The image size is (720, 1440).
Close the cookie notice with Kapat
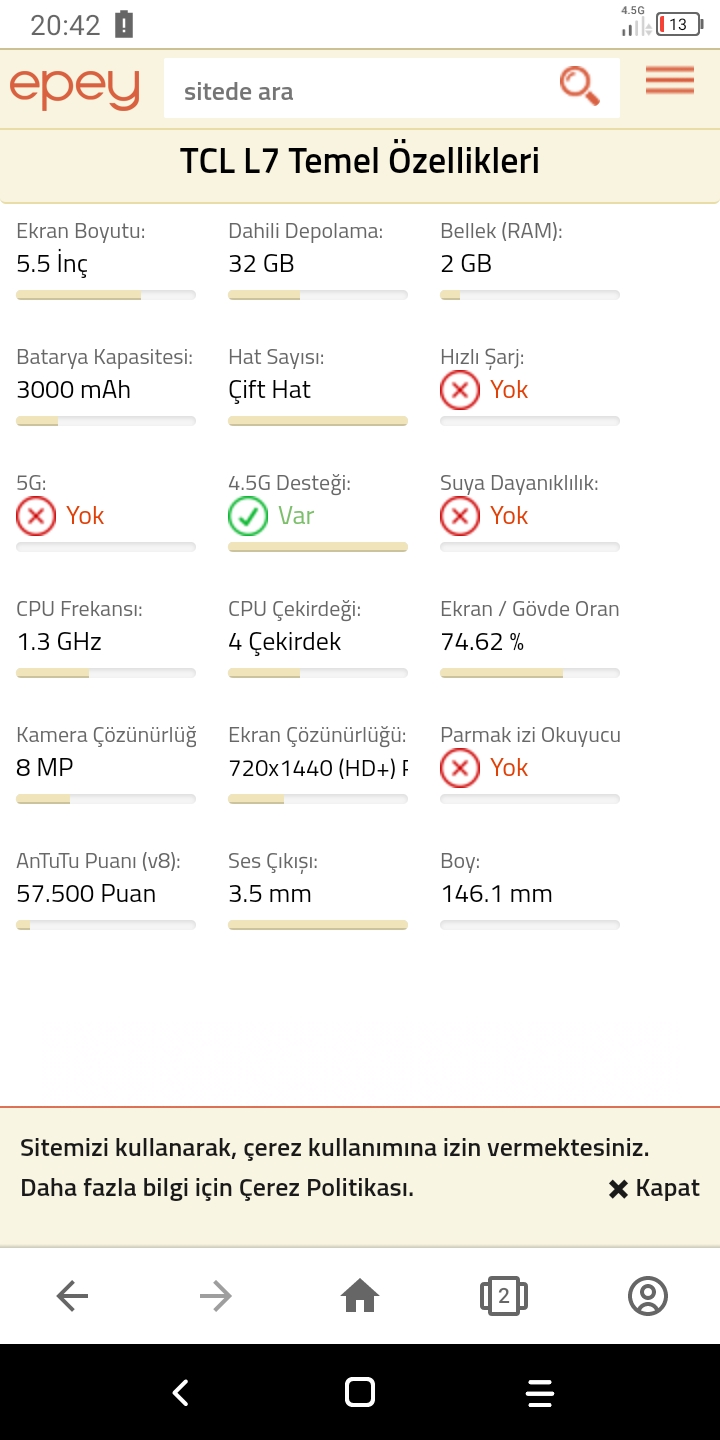pos(654,1188)
